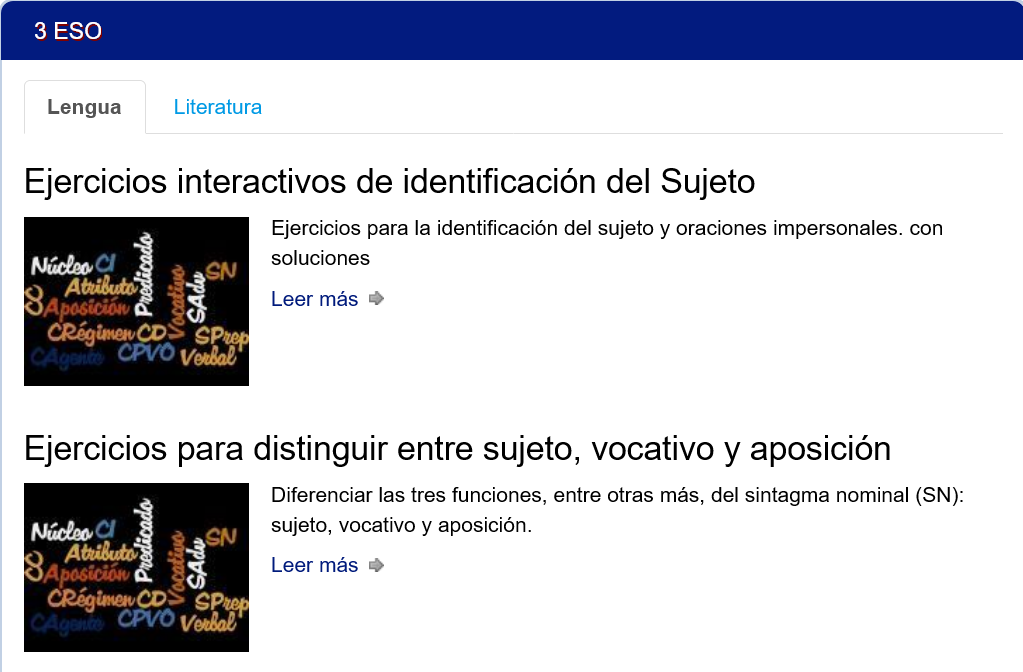
Task: Click the arrow icon beside the first Leer más
Action: click(x=377, y=299)
